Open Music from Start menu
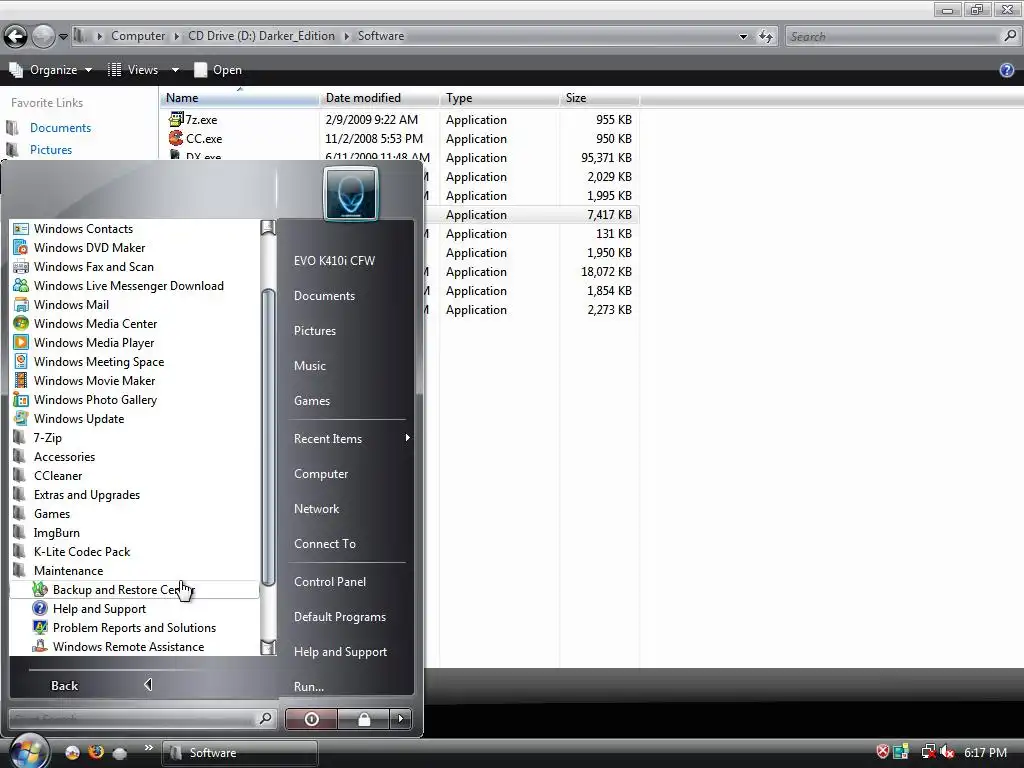This screenshot has width=1024, height=768. coord(310,366)
